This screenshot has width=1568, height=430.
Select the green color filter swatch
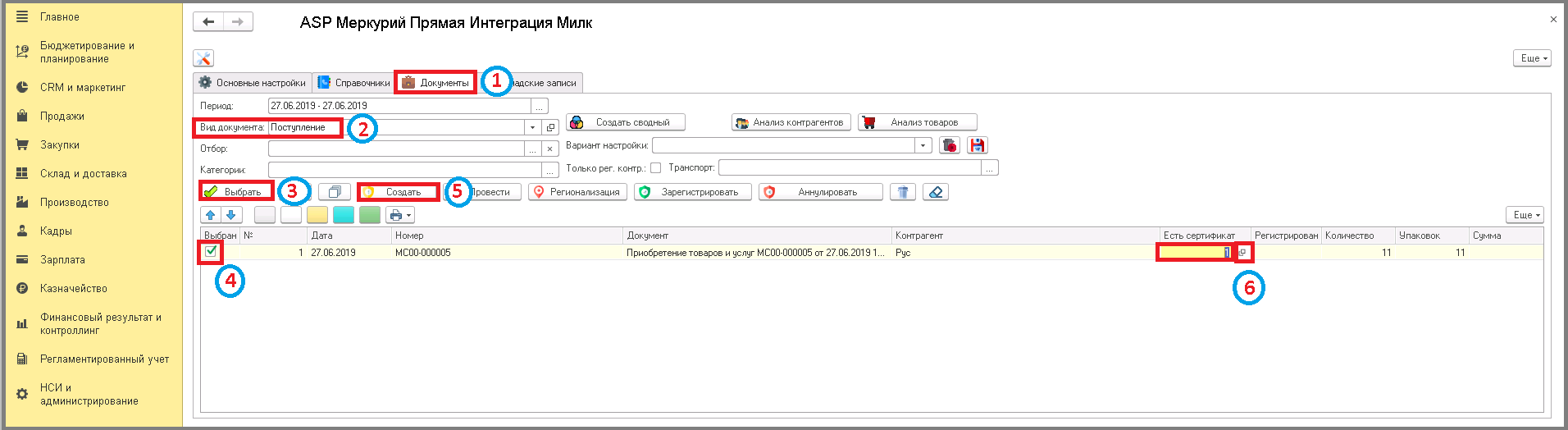pyautogui.click(x=370, y=215)
